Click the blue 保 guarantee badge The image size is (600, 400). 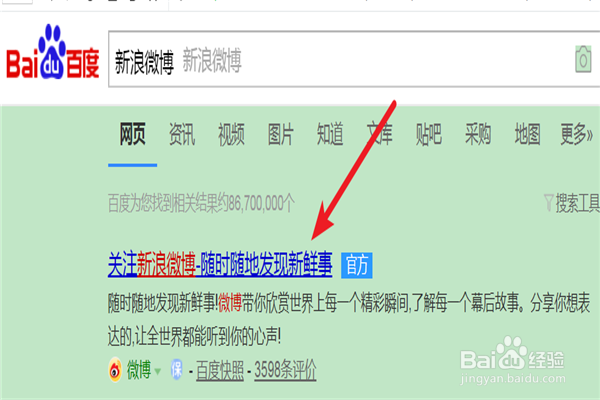pos(176,370)
